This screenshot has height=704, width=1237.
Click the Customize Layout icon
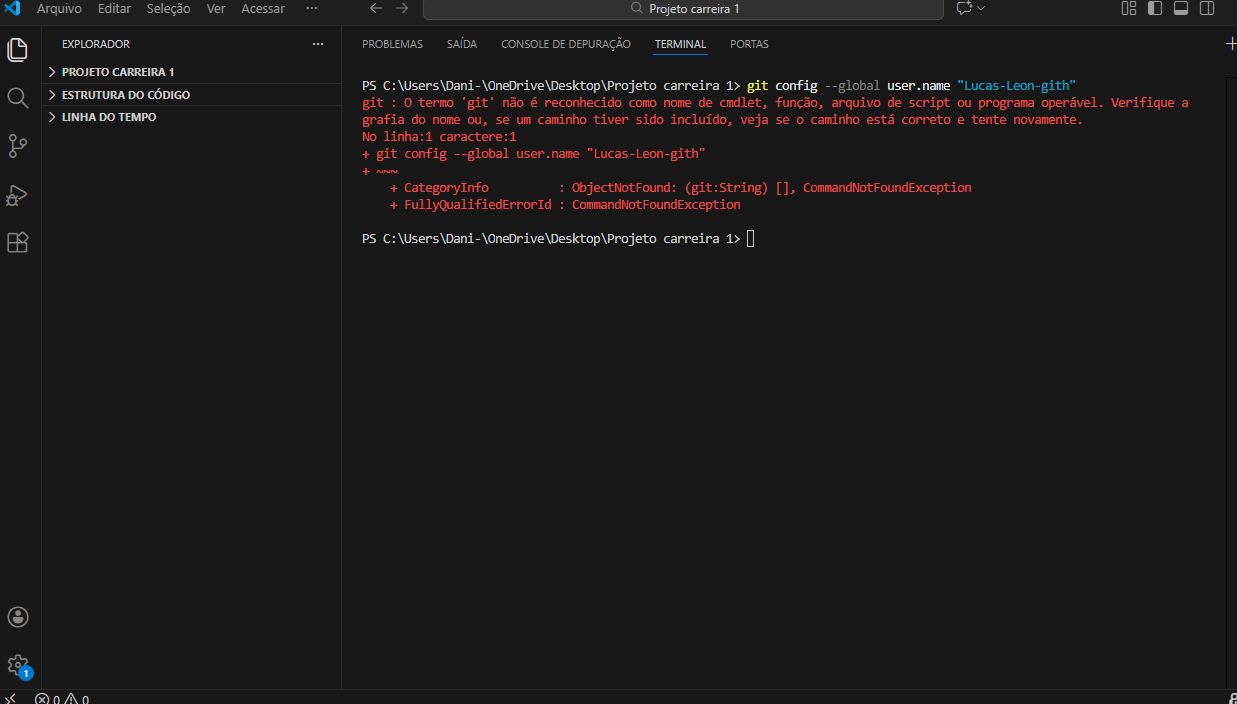point(1129,8)
